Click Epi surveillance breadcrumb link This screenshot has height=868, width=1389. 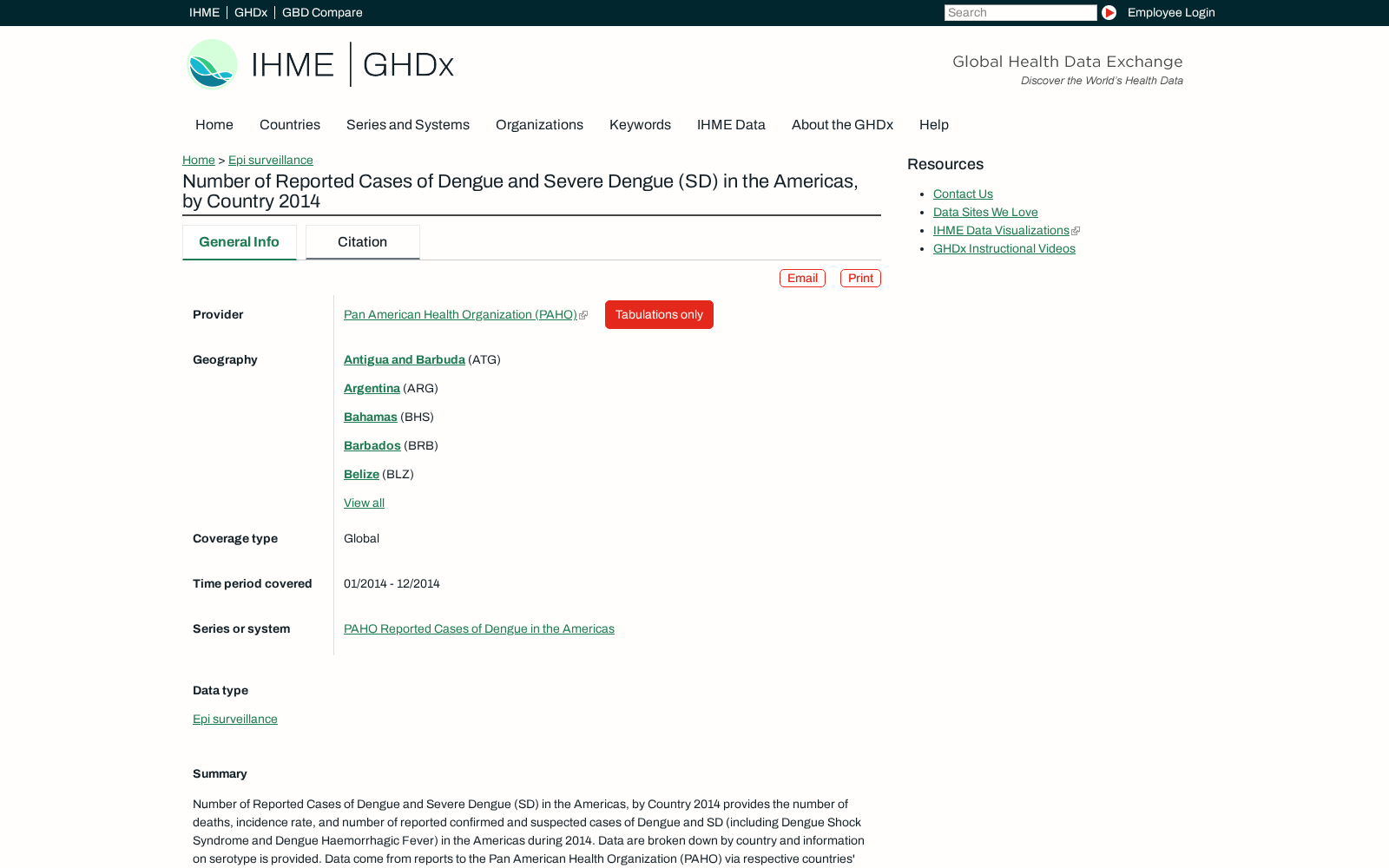(271, 160)
